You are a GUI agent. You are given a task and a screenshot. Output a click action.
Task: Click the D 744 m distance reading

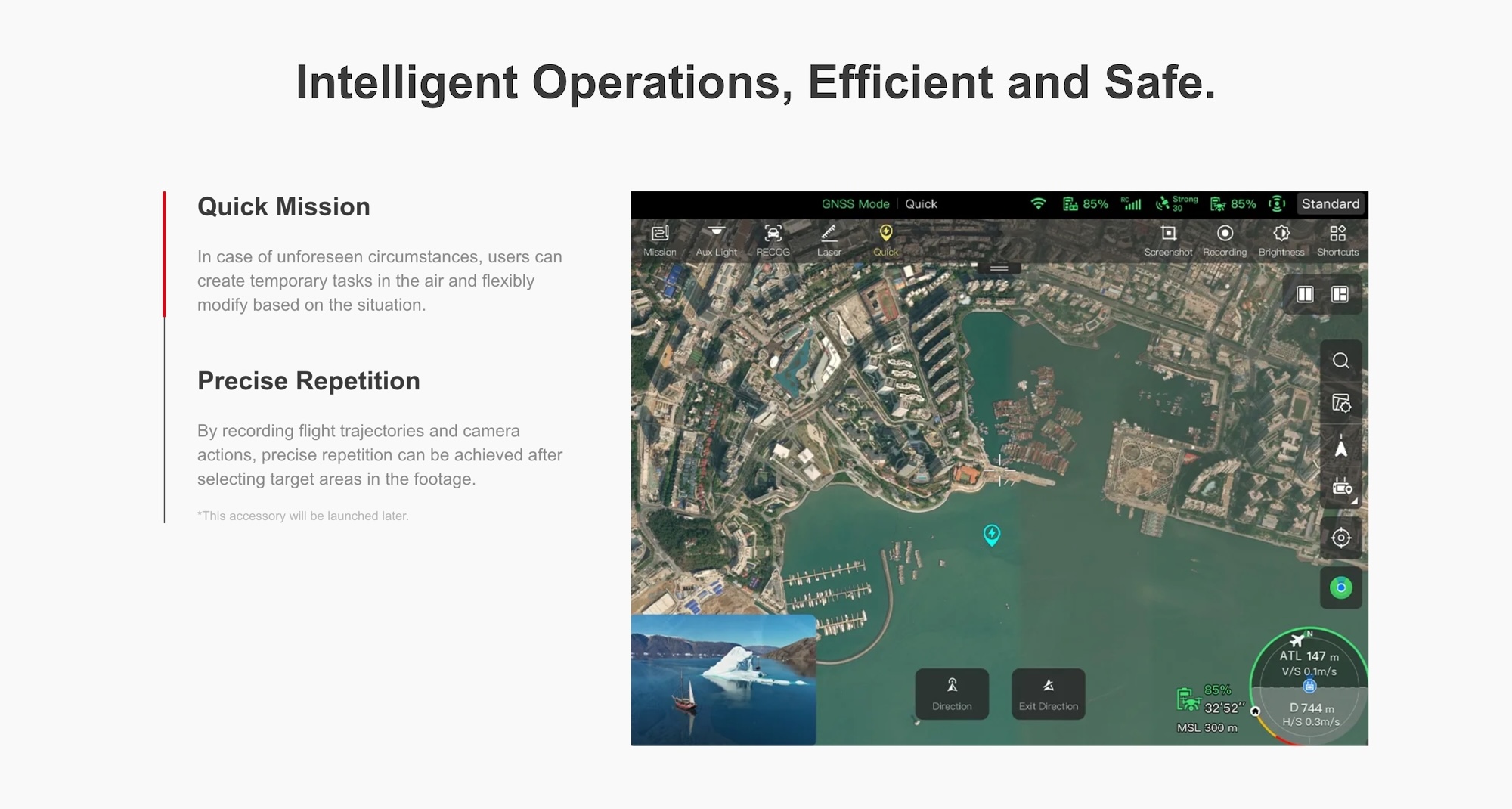(1311, 708)
